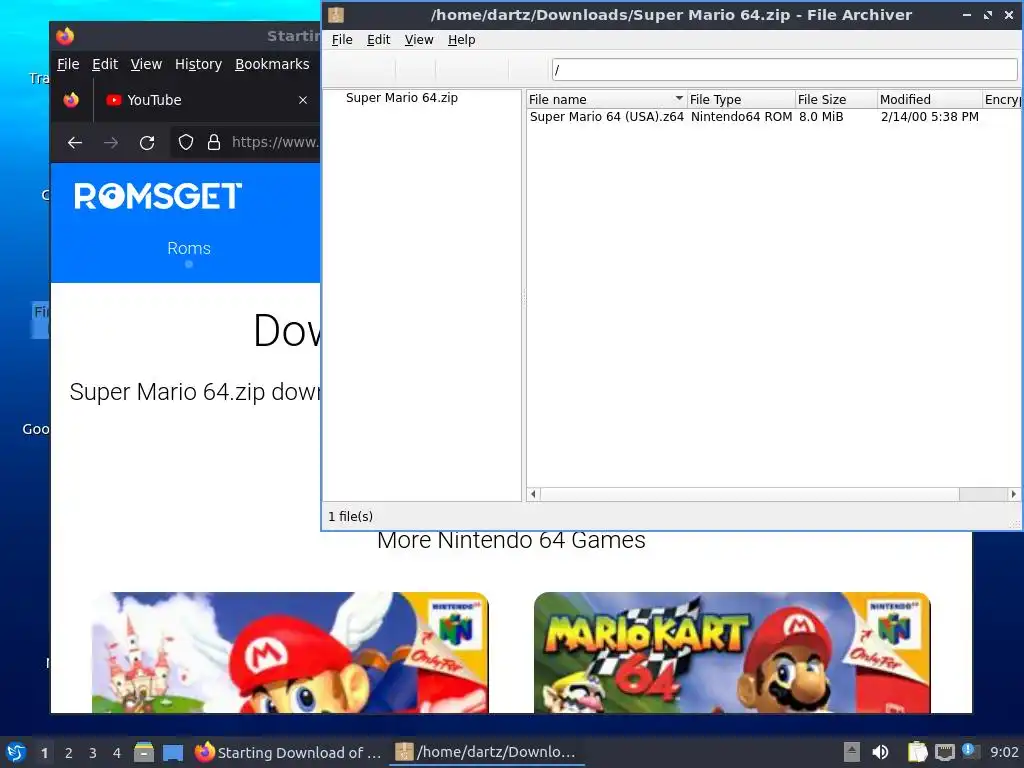The height and width of the screenshot is (768, 1024).
Task: Switch to workspace 2 in the taskbar
Action: tap(69, 753)
